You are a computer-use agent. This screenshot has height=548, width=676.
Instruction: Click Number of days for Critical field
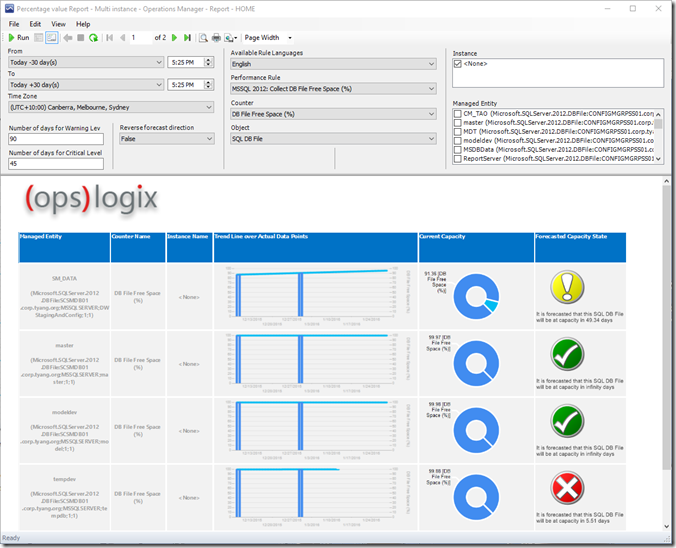pyautogui.click(x=56, y=164)
